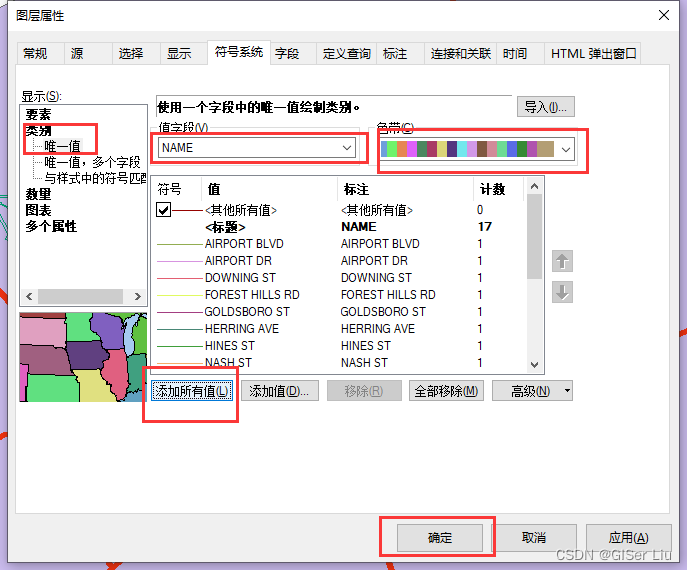Click the NAME heading label cell

coord(358,227)
